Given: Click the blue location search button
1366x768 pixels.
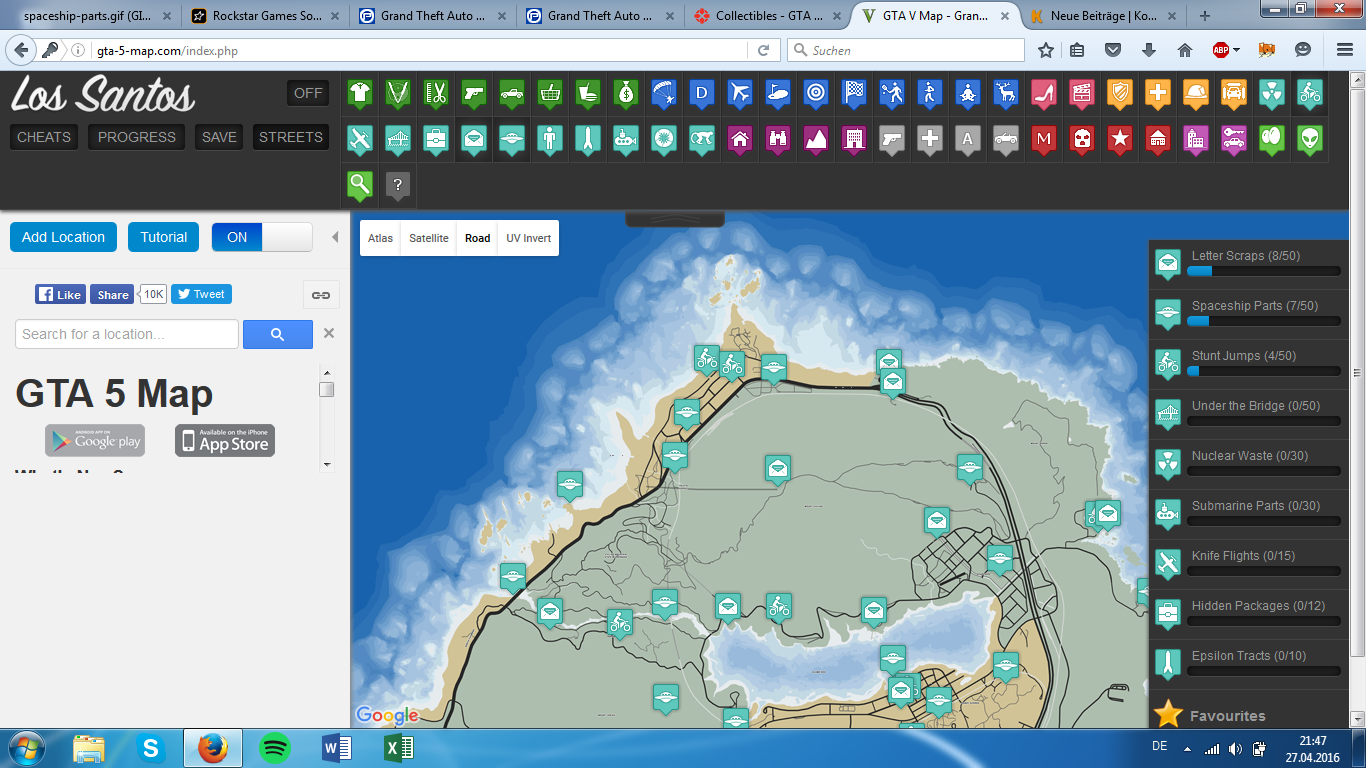Looking at the screenshot, I should (278, 334).
